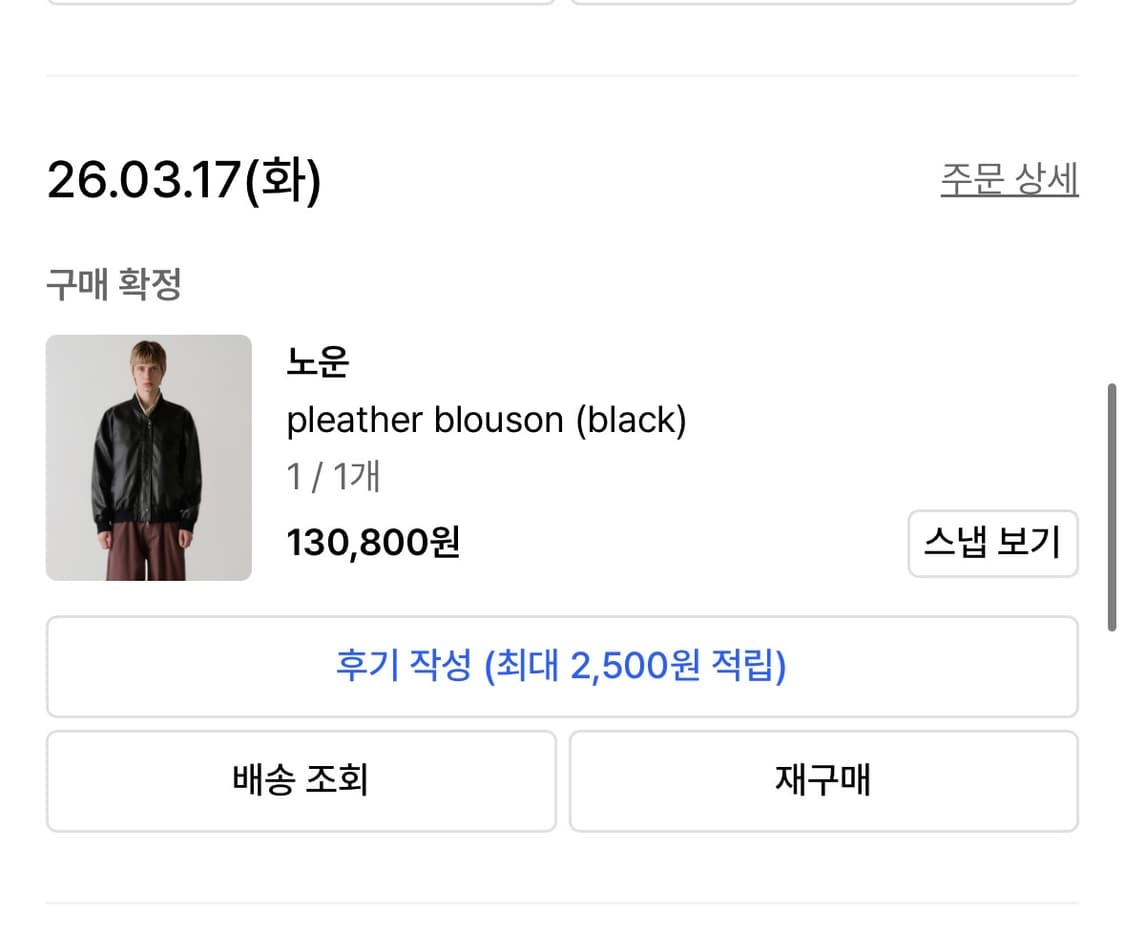This screenshot has height=949, width=1125.
Task: Open order details for the March 17 purchase
Action: pos(1009,180)
